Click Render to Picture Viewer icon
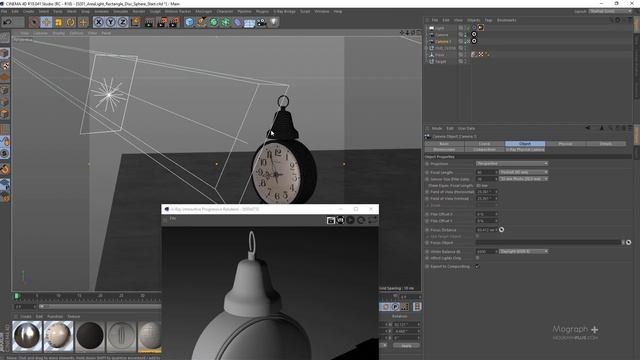This screenshot has height=360, width=640. click(162, 22)
